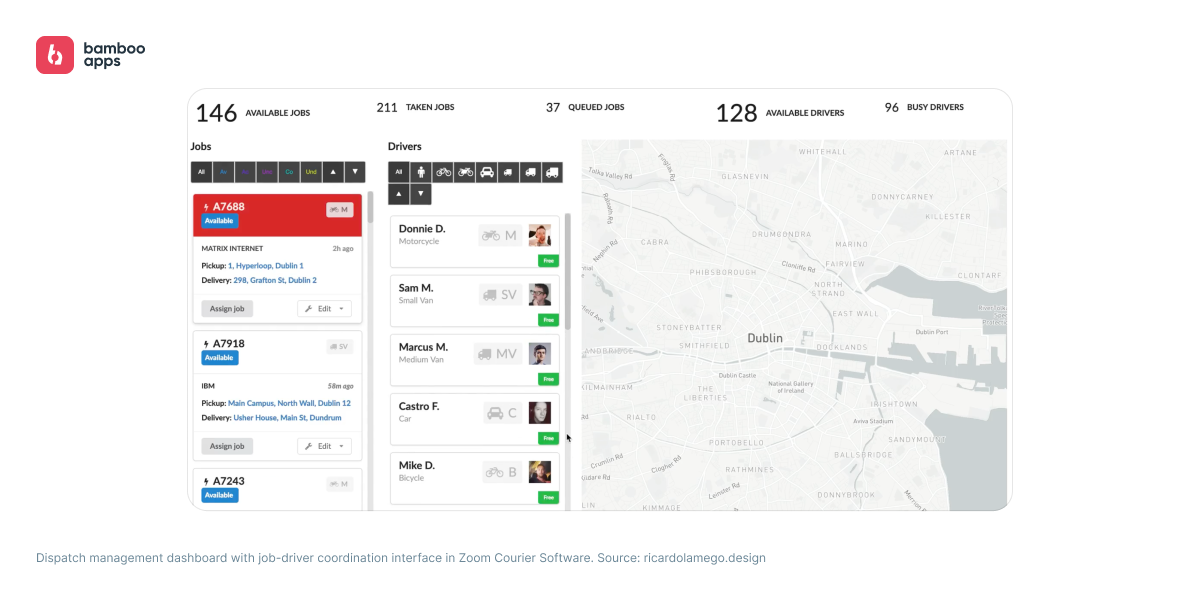This screenshot has height=600, width=1200.
Task: Open delivery address 298, Grafton St
Action: pyautogui.click(x=275, y=281)
